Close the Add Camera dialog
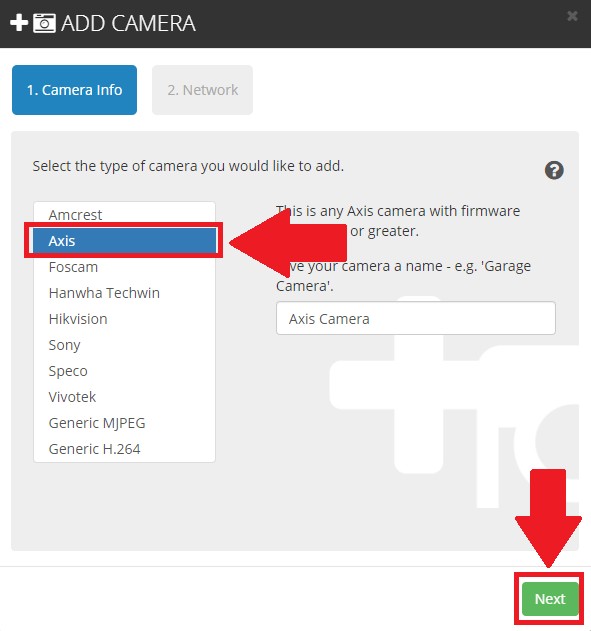The image size is (591, 631). [x=572, y=16]
